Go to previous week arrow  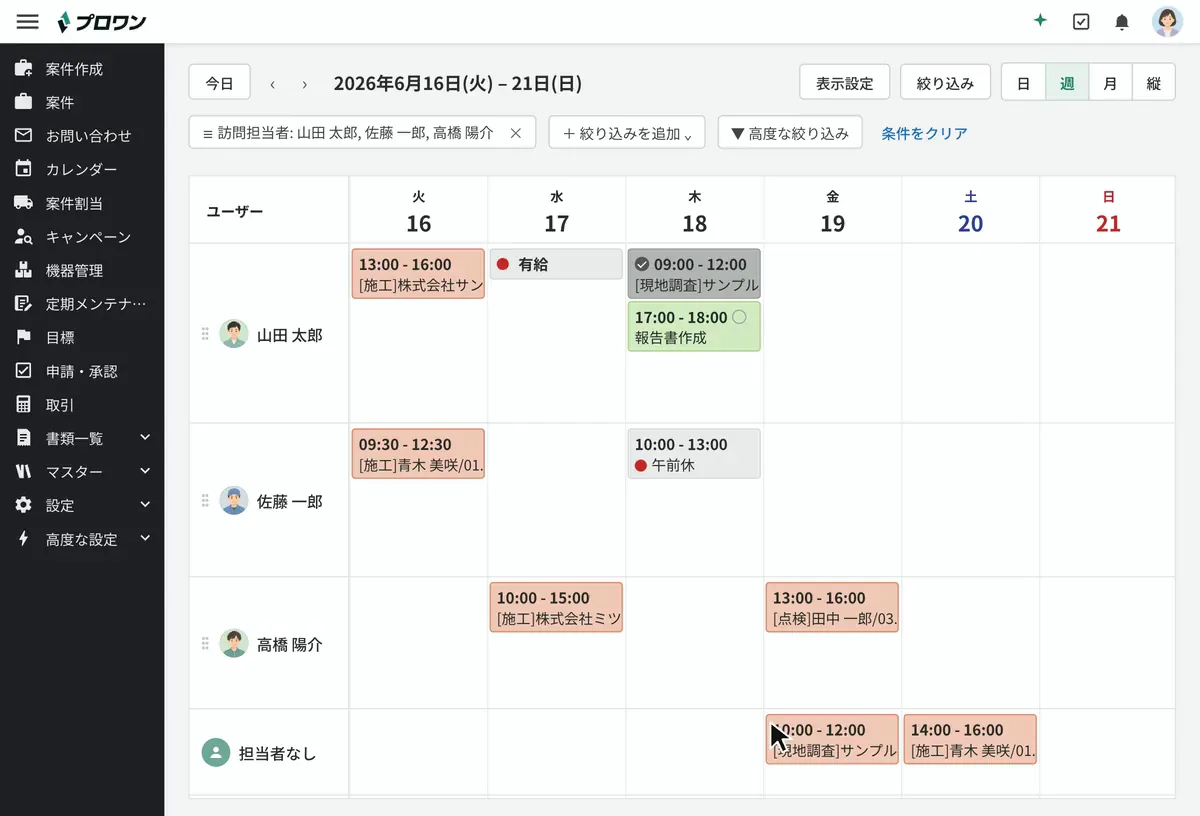(272, 84)
